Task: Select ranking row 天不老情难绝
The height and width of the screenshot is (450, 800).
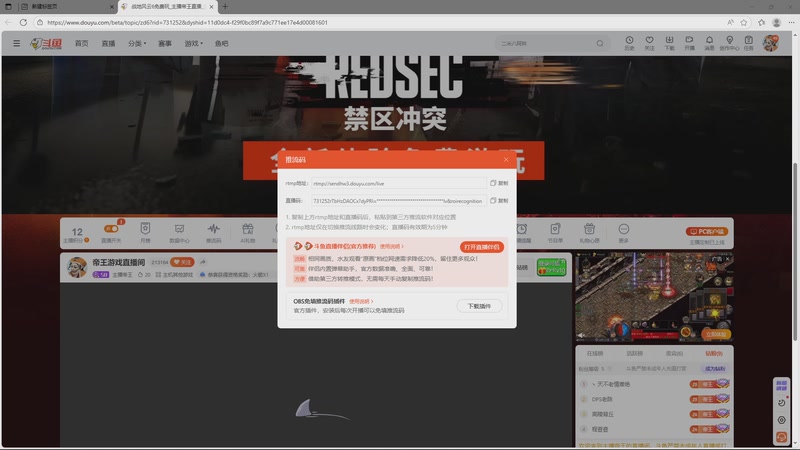Action: (x=654, y=384)
